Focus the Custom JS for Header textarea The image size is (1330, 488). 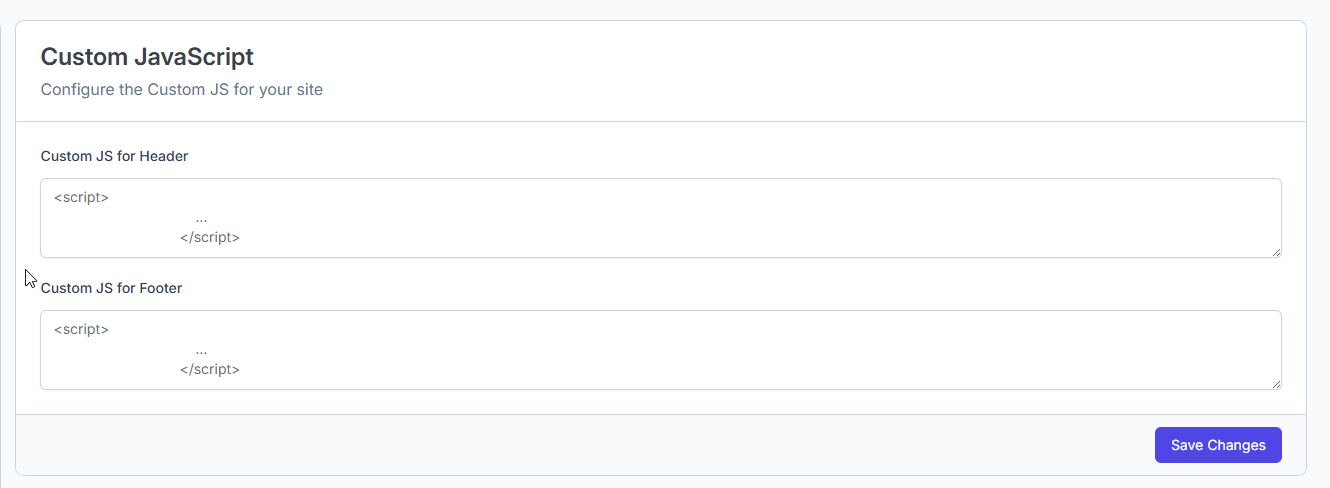click(660, 218)
